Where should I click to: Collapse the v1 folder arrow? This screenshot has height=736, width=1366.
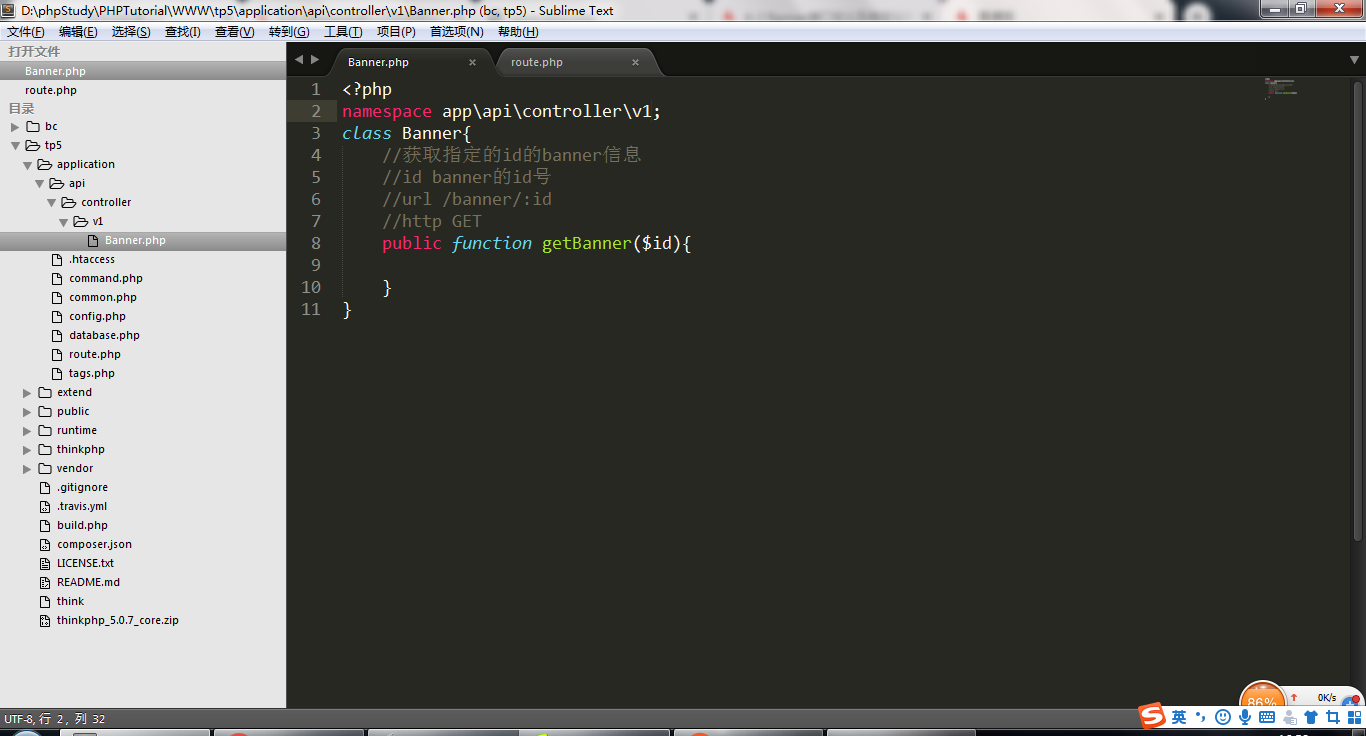63,222
